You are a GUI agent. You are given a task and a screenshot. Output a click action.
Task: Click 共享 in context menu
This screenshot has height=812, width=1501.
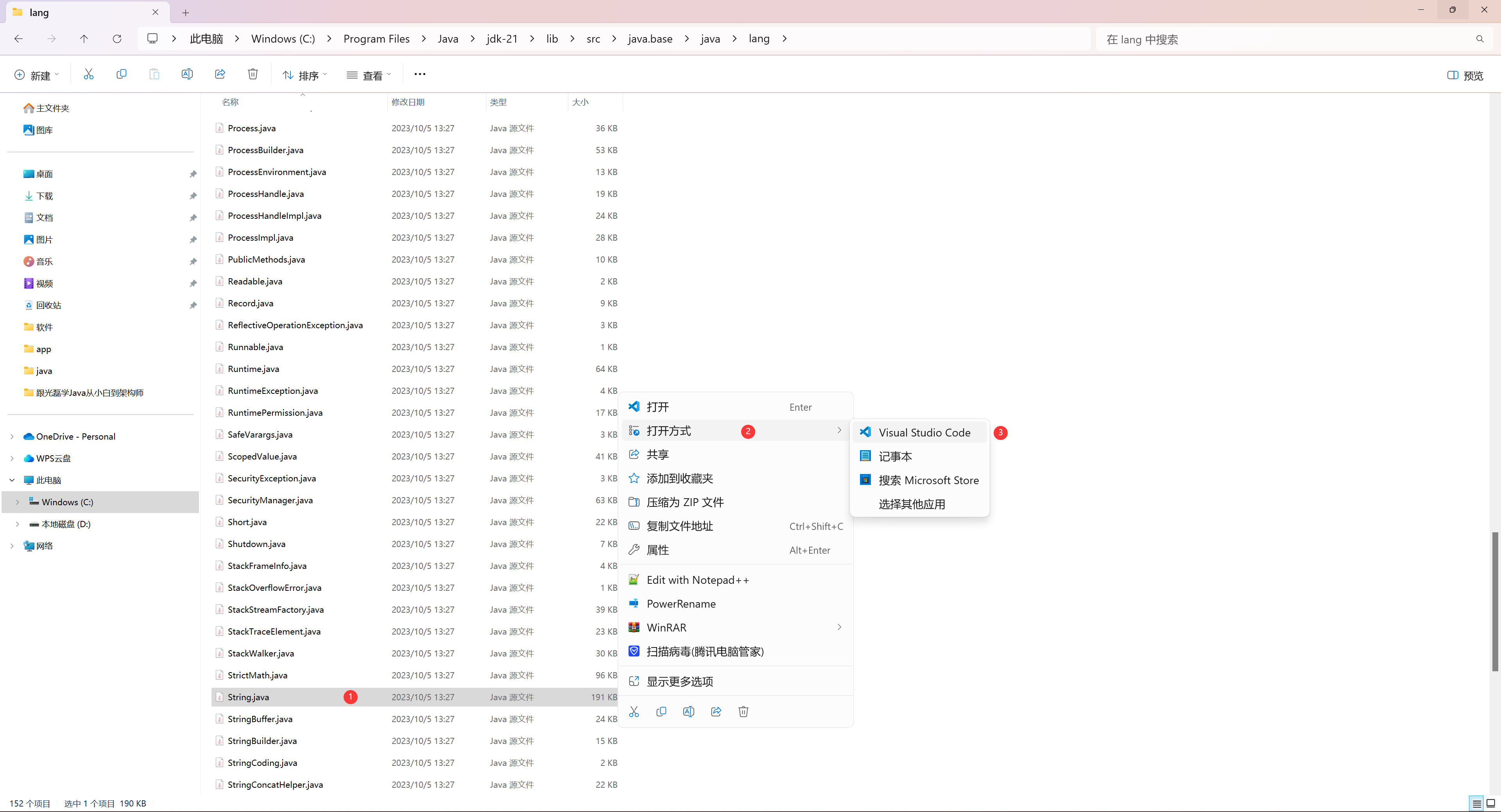pos(736,454)
